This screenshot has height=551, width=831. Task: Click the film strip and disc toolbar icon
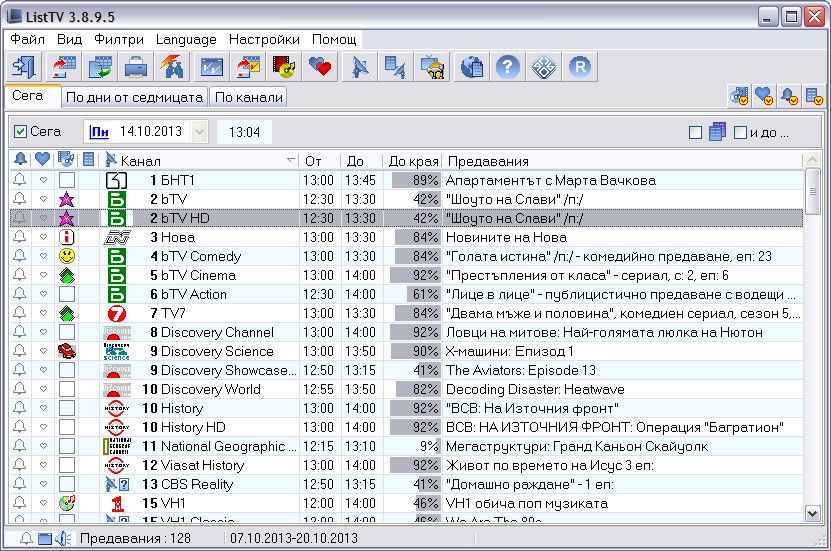click(284, 67)
